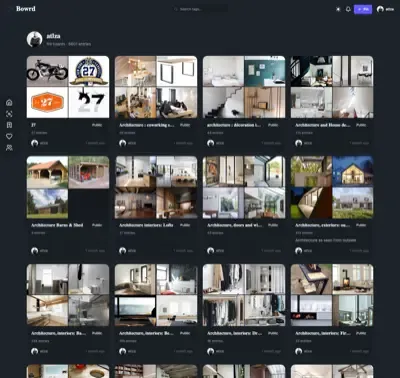
Task: Toggle the sun light/dark theme icon
Action: pos(338,9)
